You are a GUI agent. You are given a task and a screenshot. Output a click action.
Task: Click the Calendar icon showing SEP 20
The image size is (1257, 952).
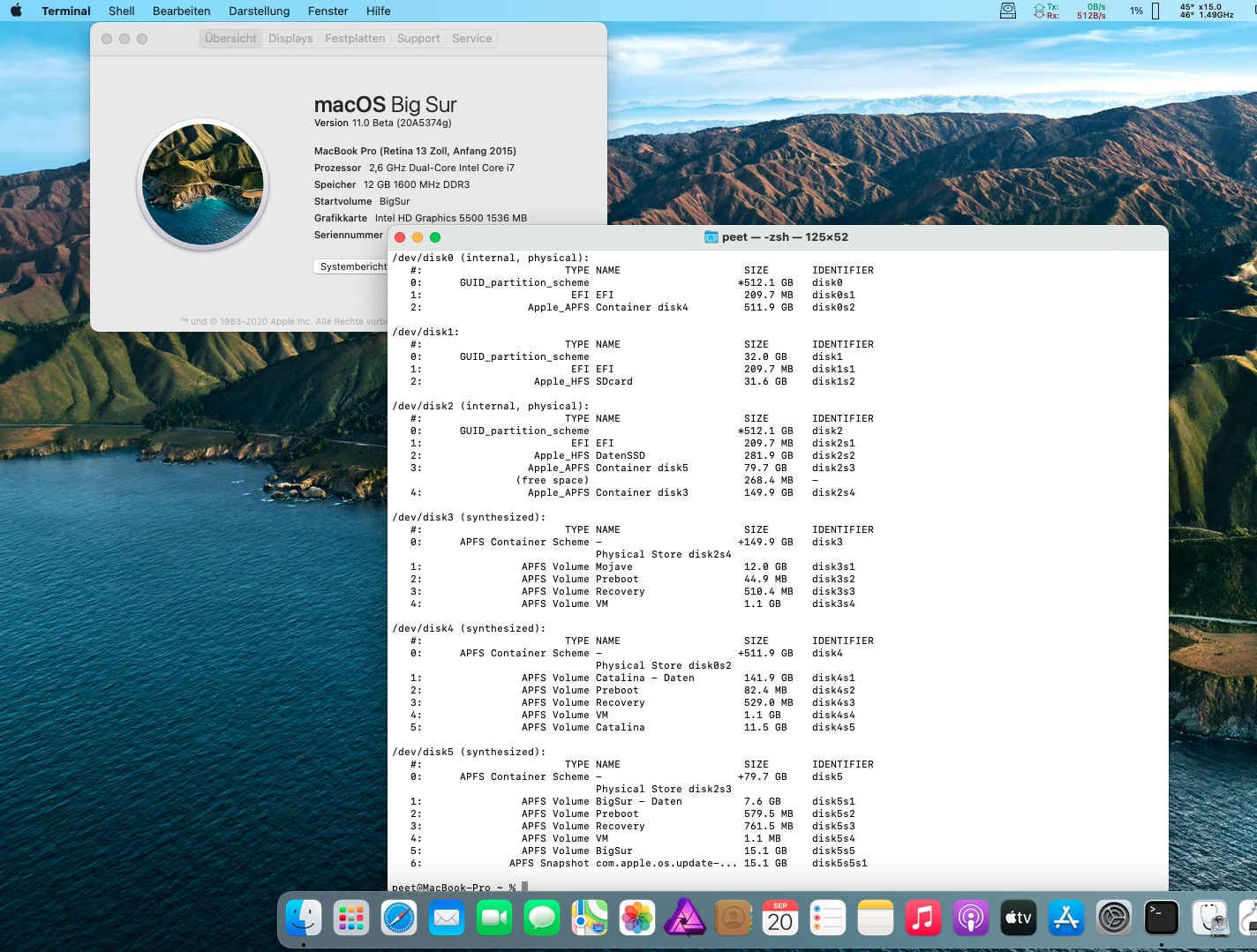tap(780, 918)
